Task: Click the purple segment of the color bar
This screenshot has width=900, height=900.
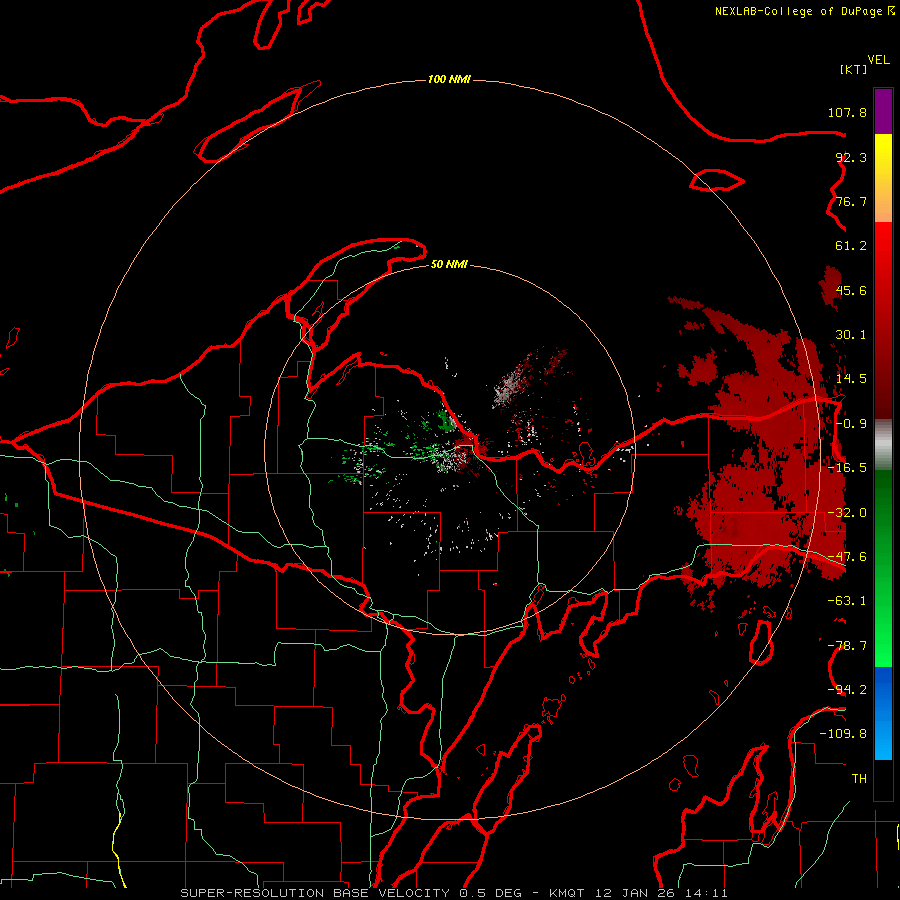Action: [883, 112]
